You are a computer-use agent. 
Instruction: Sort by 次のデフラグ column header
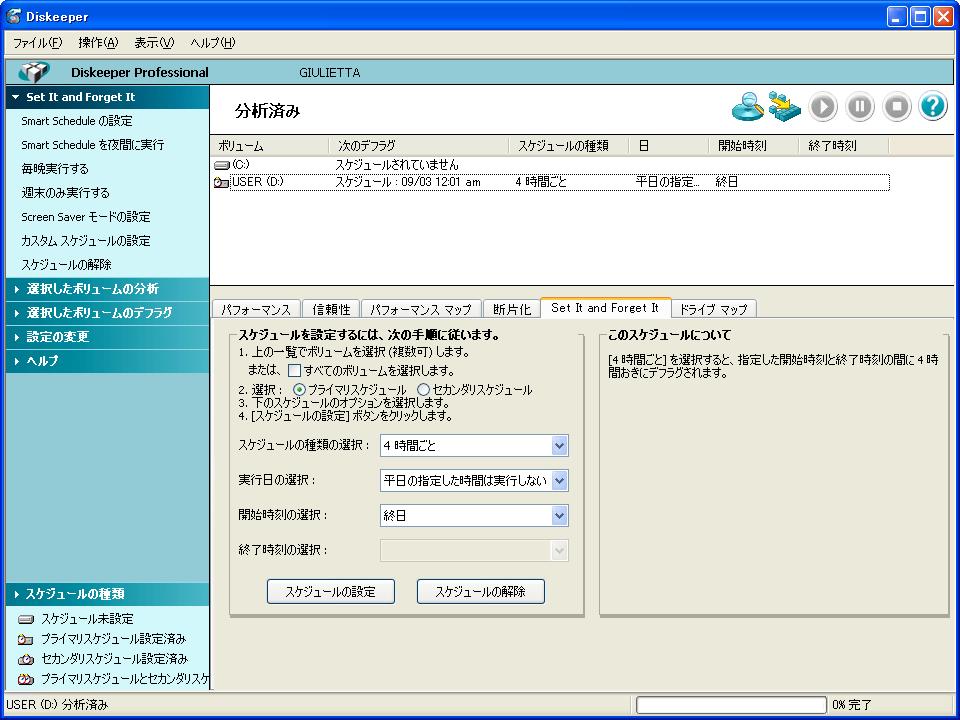point(419,146)
